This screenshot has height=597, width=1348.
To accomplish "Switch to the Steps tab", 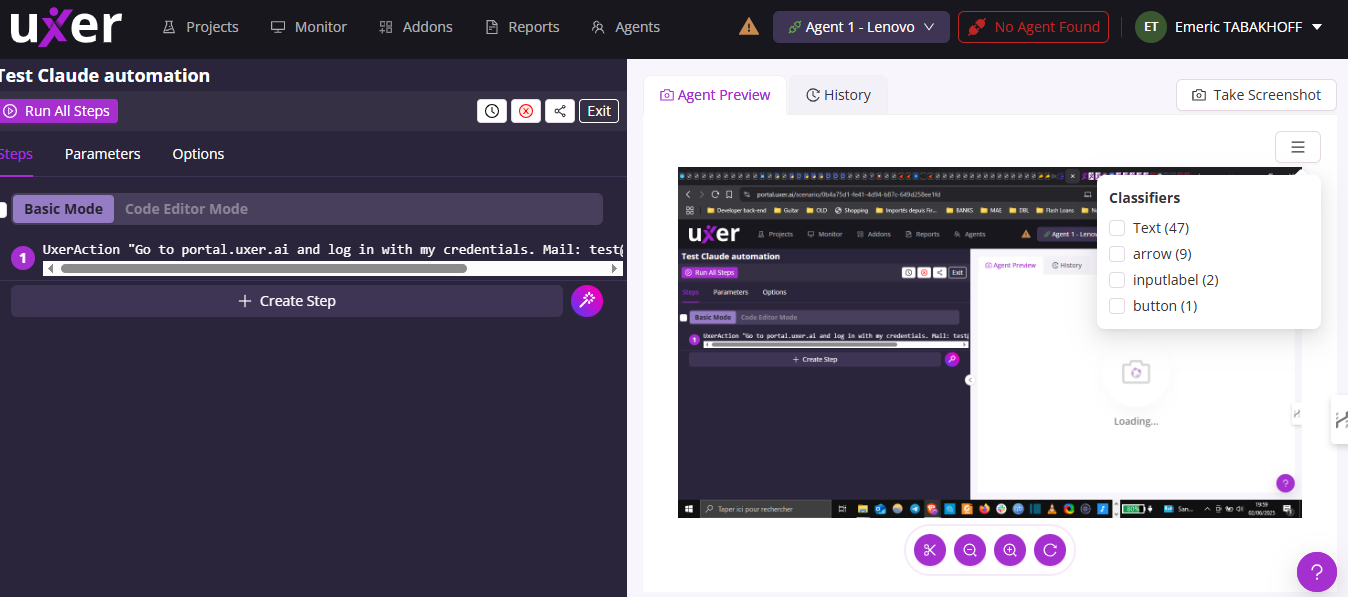I will click(x=16, y=154).
